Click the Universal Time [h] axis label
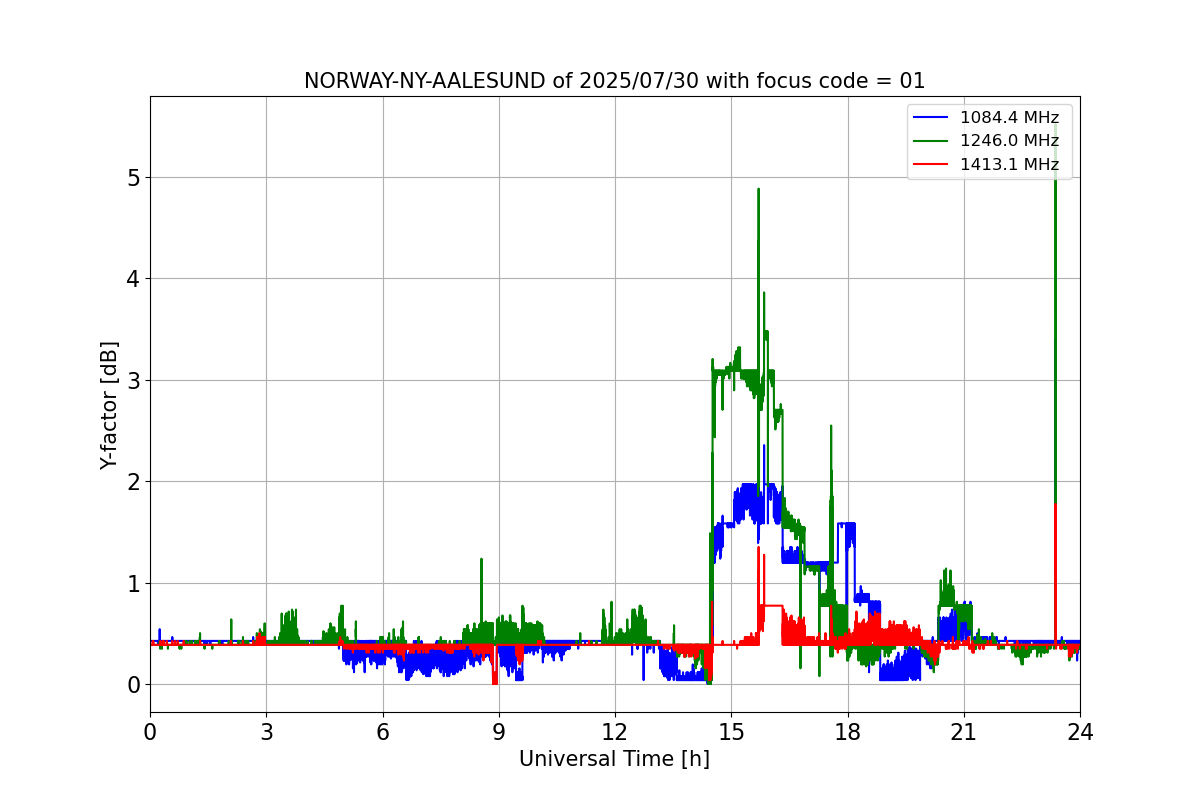 click(x=614, y=759)
